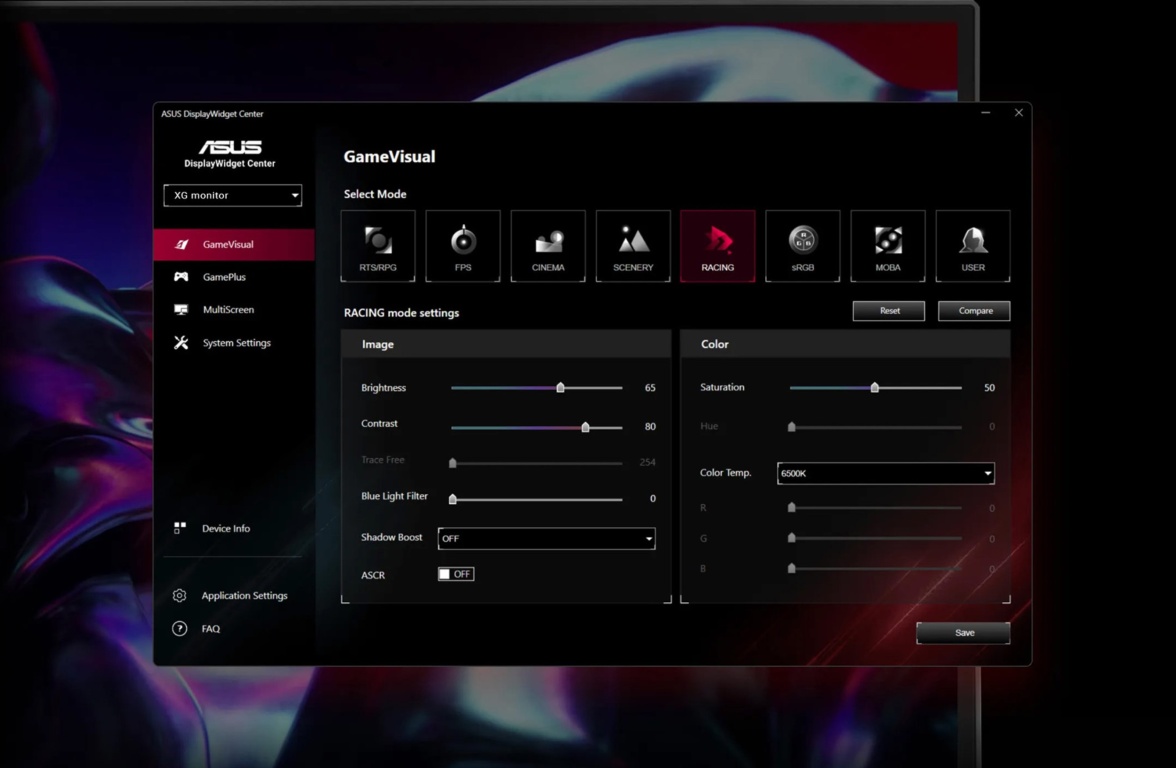The width and height of the screenshot is (1176, 768).
Task: Open the XG monitor selector
Action: [232, 195]
